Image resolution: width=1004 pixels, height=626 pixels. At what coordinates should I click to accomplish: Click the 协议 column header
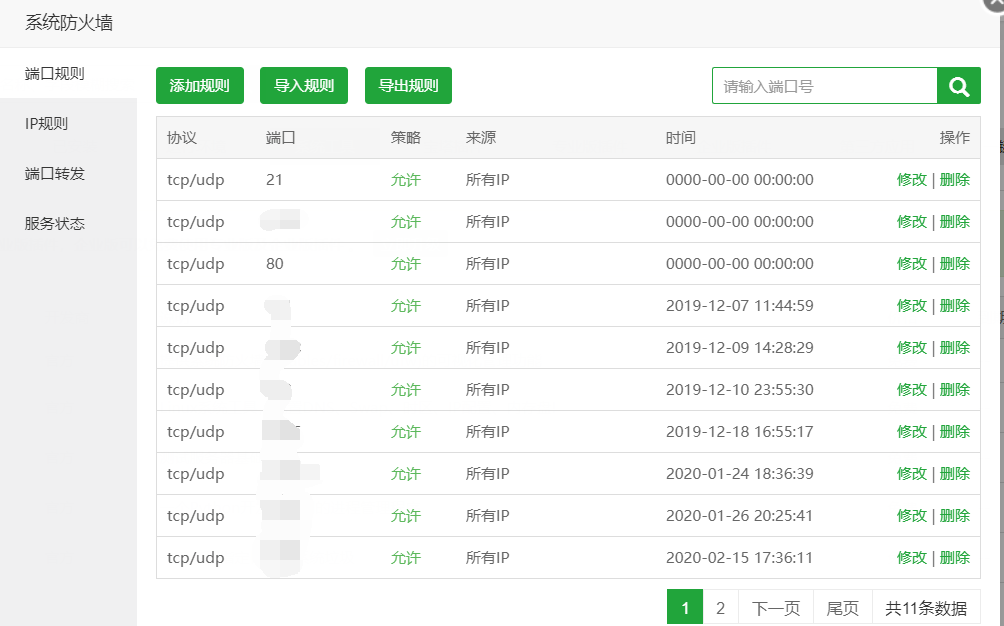coord(182,138)
